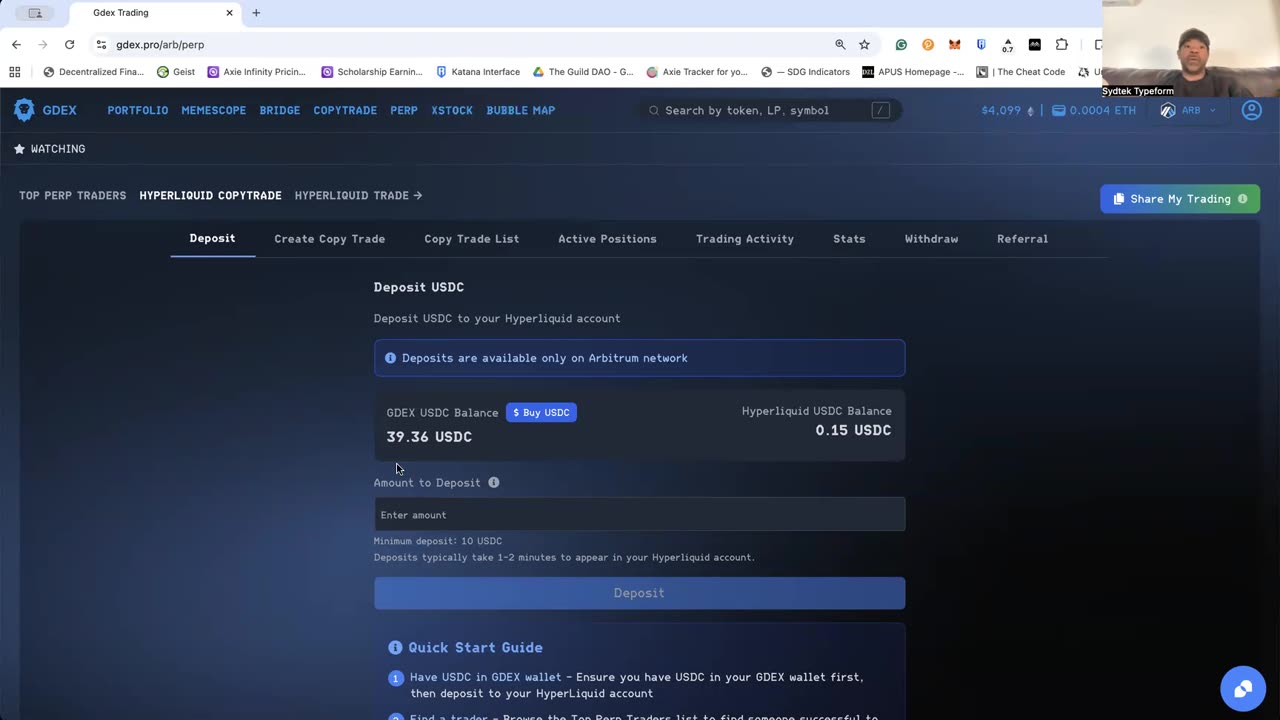1280x720 pixels.
Task: Open Chrome apps grid shortcut
Action: (x=14, y=72)
